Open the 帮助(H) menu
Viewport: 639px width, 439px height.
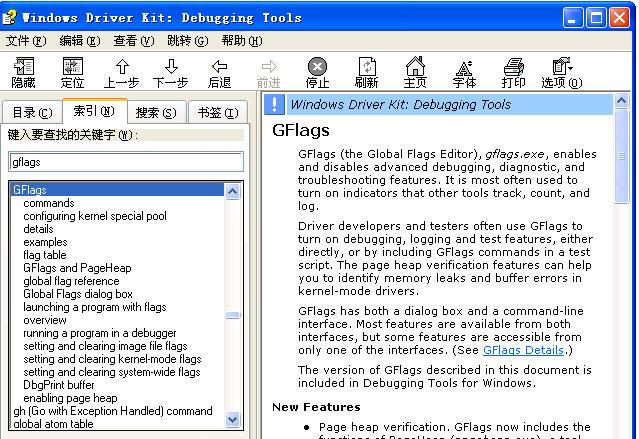click(242, 41)
